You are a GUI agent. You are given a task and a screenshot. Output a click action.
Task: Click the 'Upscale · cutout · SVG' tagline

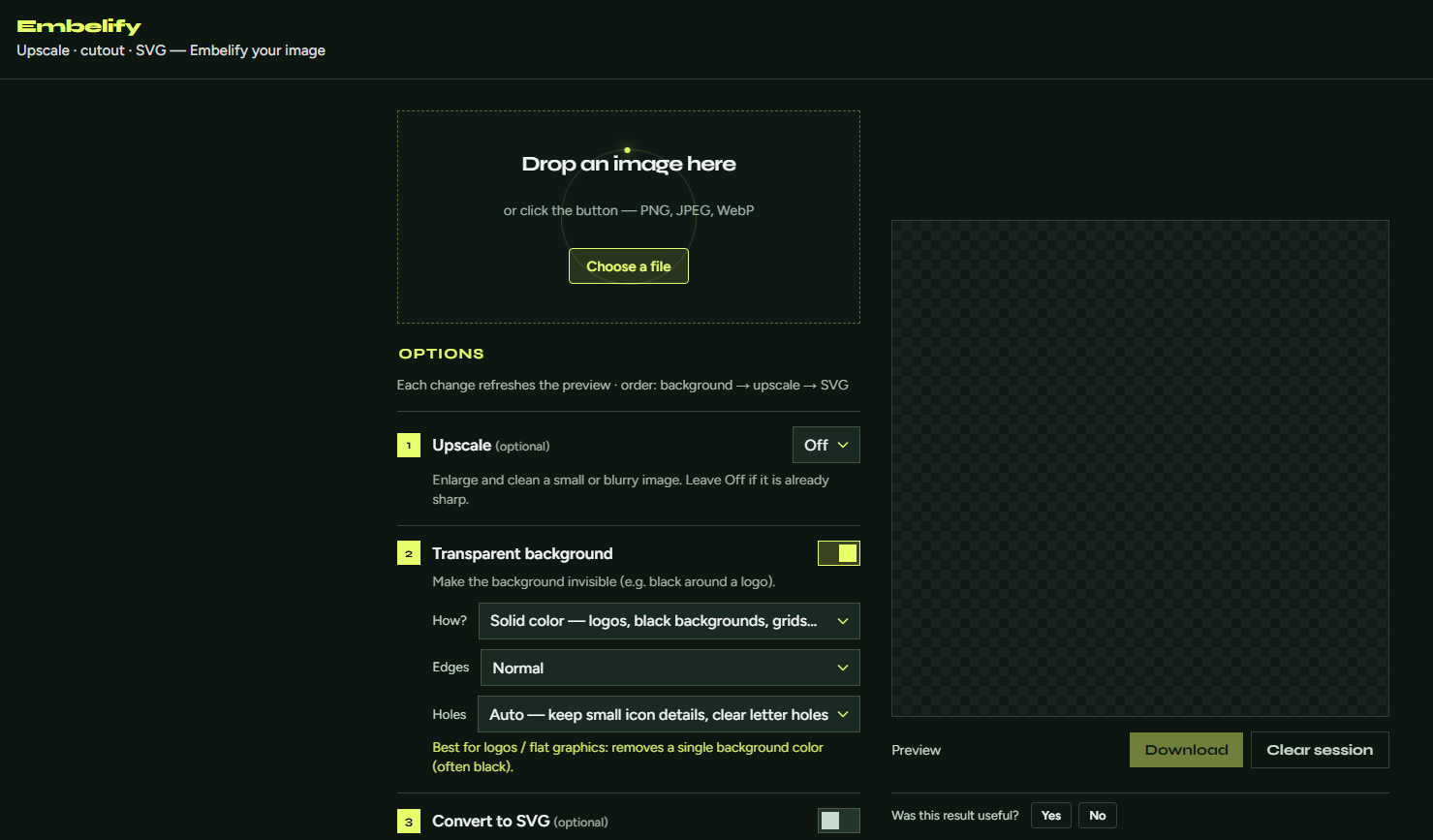[x=171, y=50]
